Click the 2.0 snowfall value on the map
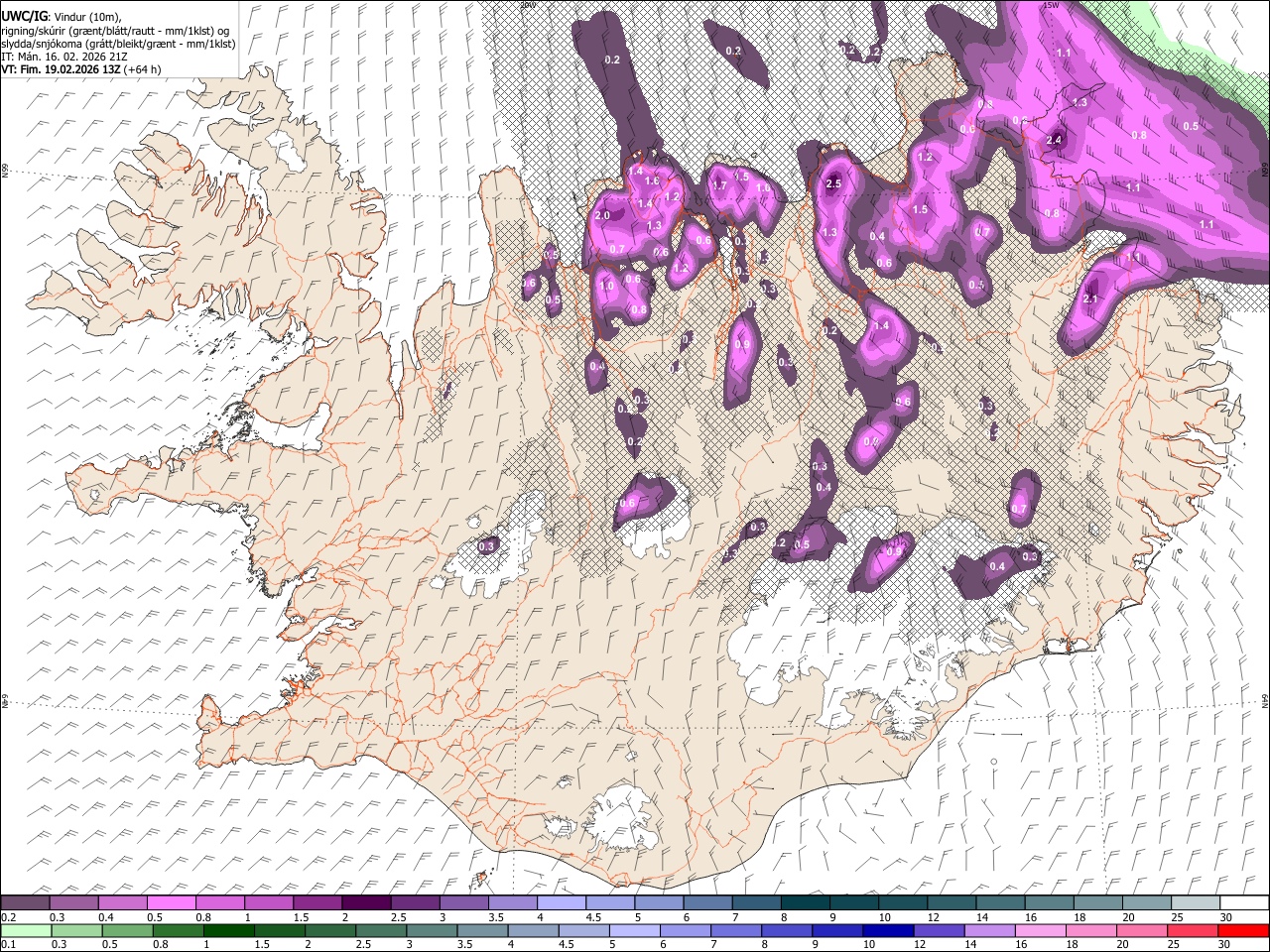The height and width of the screenshot is (952, 1270). tap(602, 215)
